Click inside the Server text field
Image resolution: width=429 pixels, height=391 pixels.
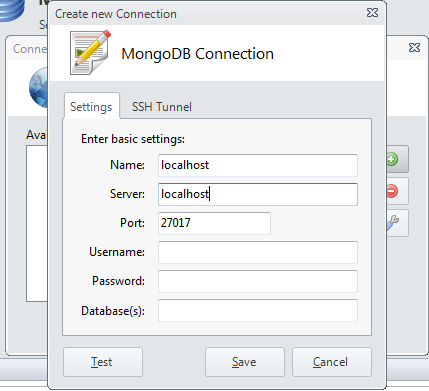[258, 194]
